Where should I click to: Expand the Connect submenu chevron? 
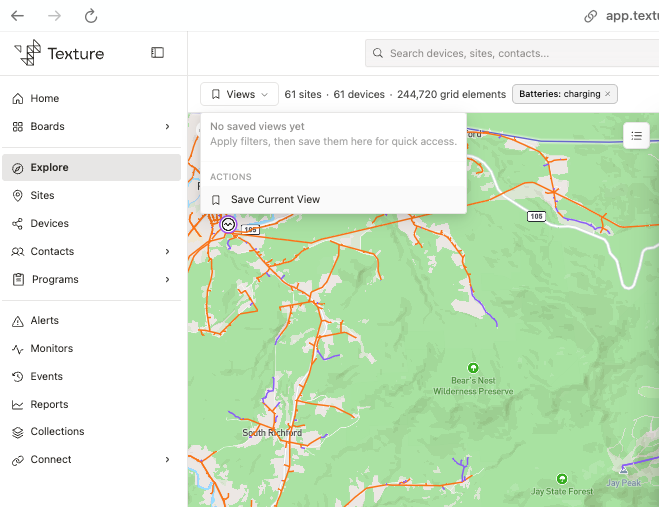(x=167, y=459)
